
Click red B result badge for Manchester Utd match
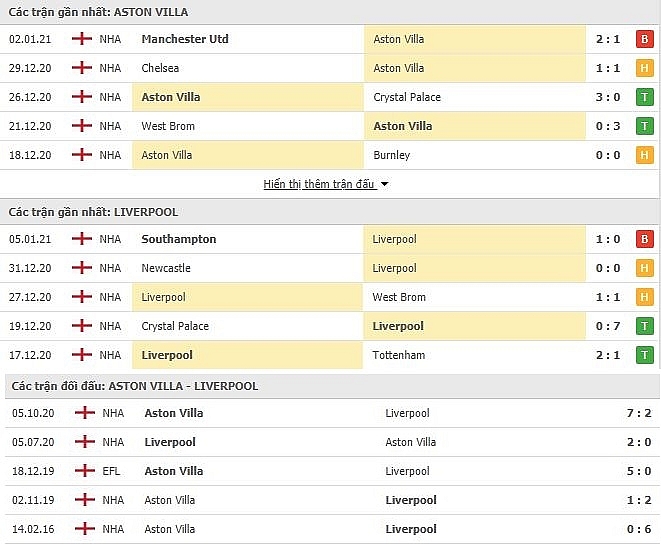pyautogui.click(x=645, y=39)
